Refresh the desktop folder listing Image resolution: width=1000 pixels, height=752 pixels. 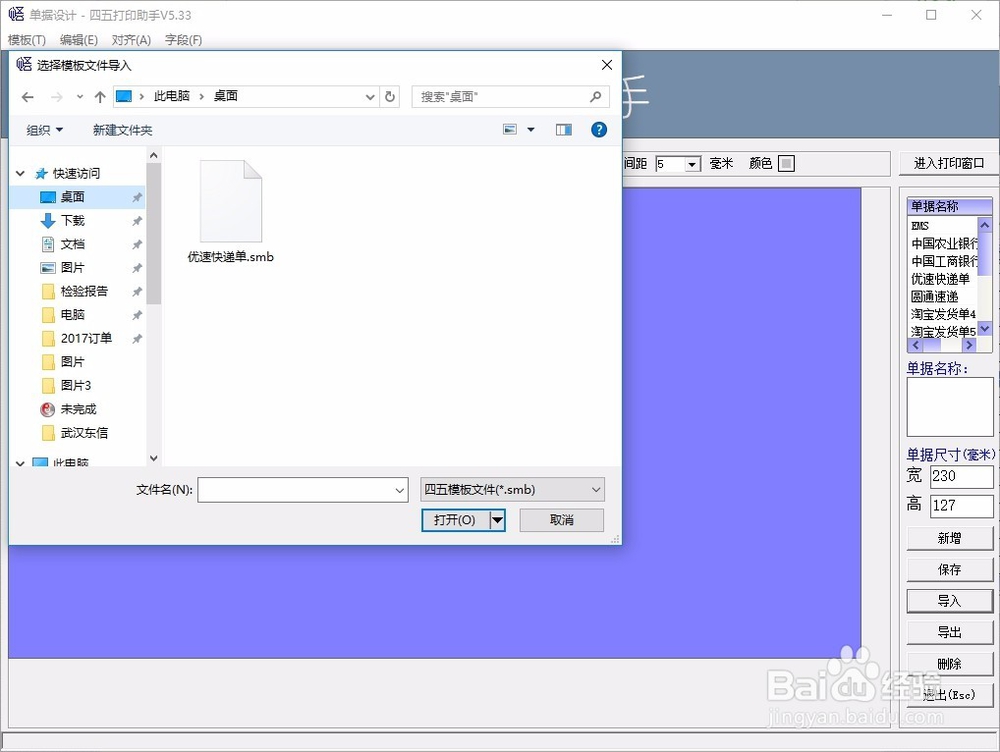click(x=390, y=97)
